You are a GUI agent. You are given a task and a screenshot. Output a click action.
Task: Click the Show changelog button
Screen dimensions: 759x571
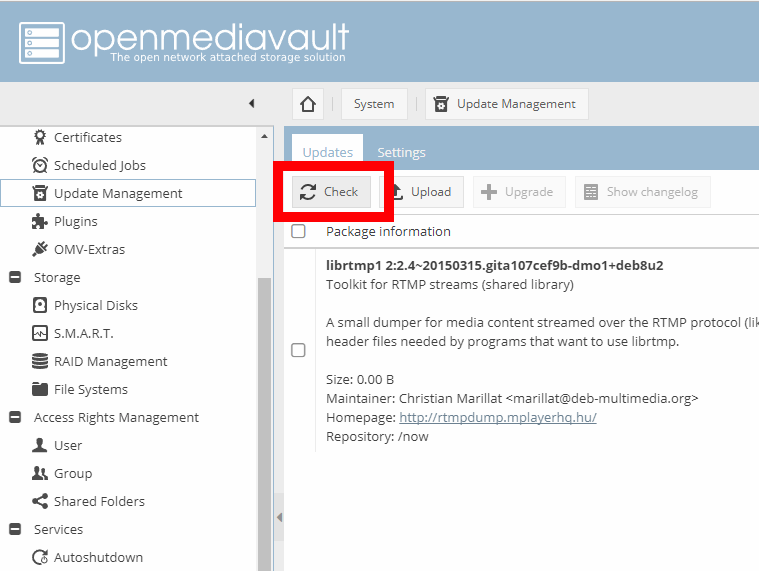click(643, 192)
